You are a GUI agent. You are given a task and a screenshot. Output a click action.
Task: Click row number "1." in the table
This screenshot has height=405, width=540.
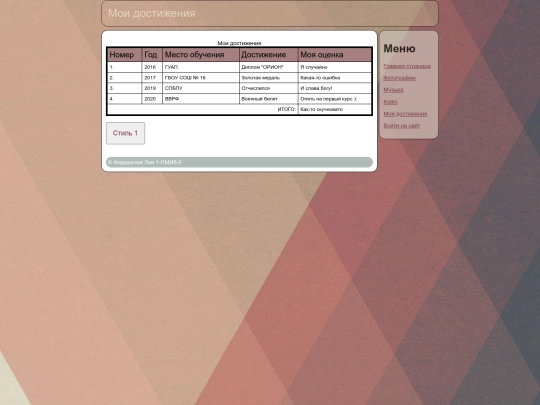click(x=125, y=67)
